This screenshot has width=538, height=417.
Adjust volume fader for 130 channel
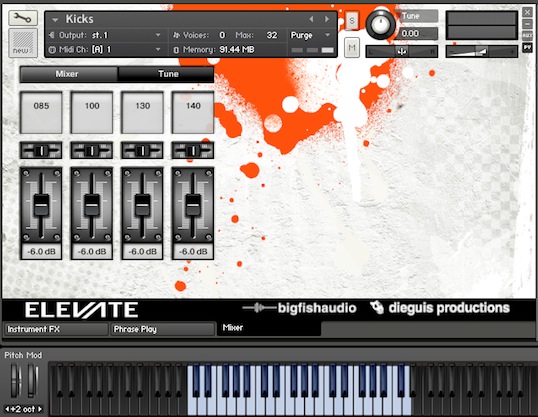(x=142, y=205)
